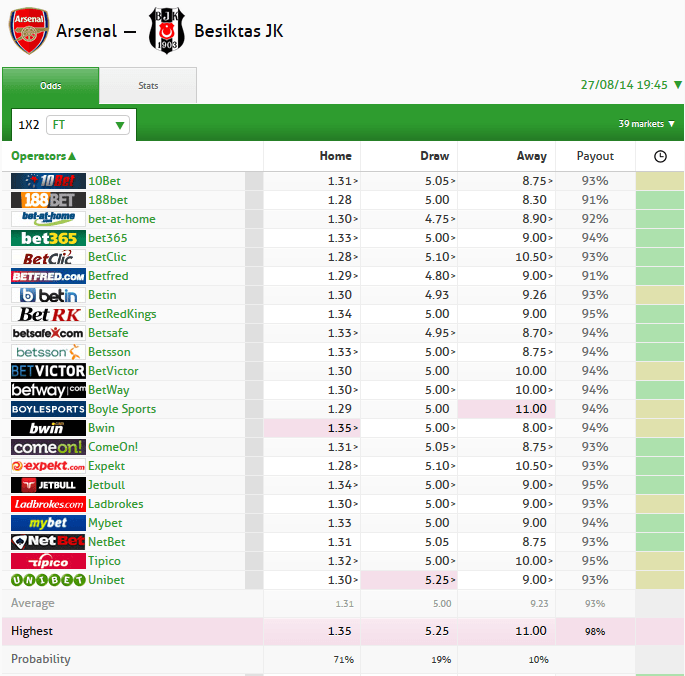Open the BetRedKings operator link

point(122,314)
